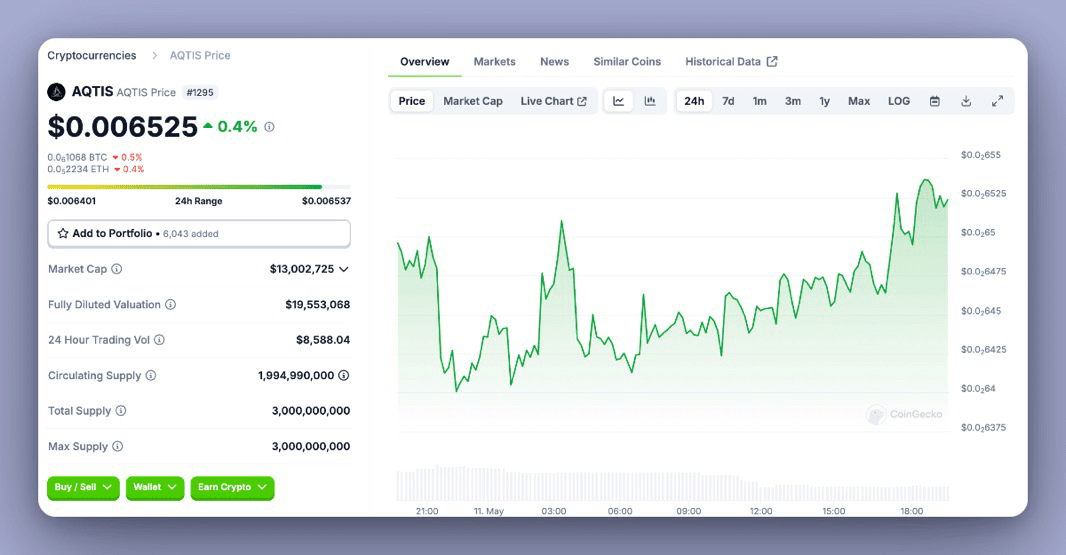Expand the Market Cap value chevron
1066x555 pixels.
pos(344,269)
